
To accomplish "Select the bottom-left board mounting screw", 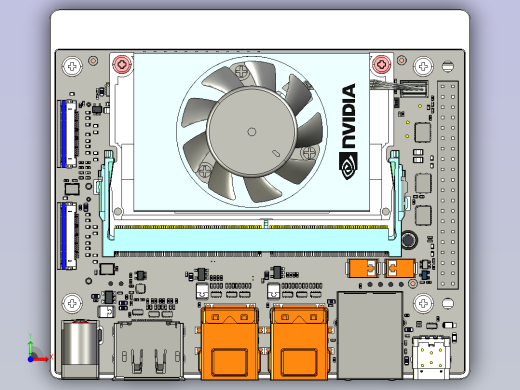I will pyautogui.click(x=72, y=303).
